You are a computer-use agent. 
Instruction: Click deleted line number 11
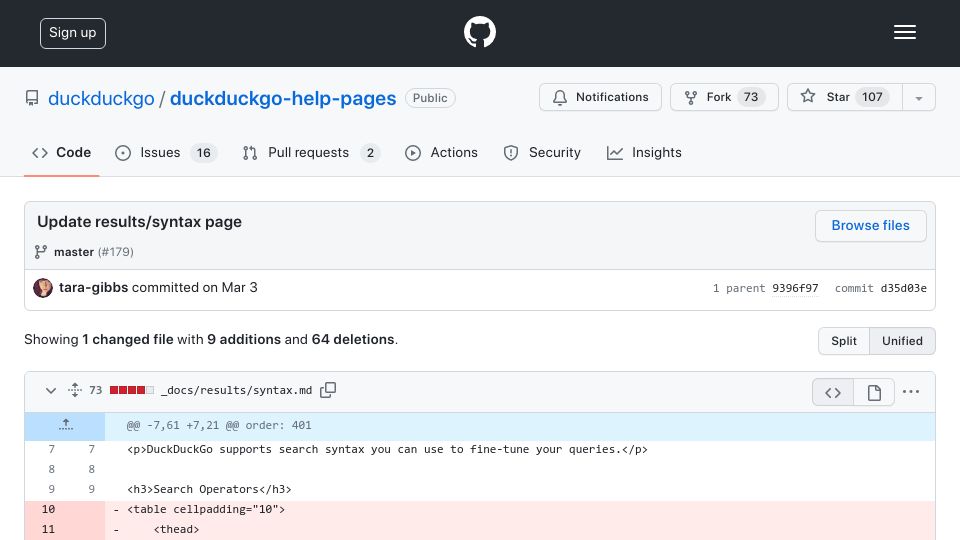pos(48,530)
